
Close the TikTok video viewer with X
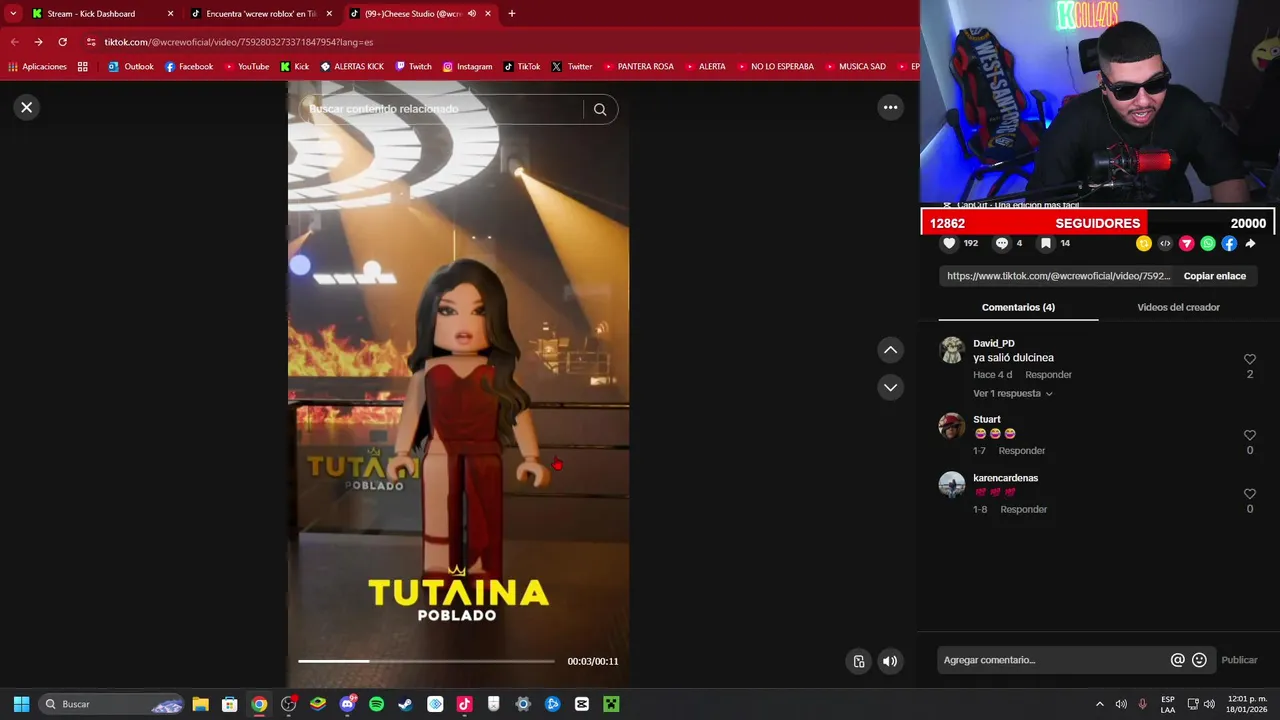[x=27, y=107]
